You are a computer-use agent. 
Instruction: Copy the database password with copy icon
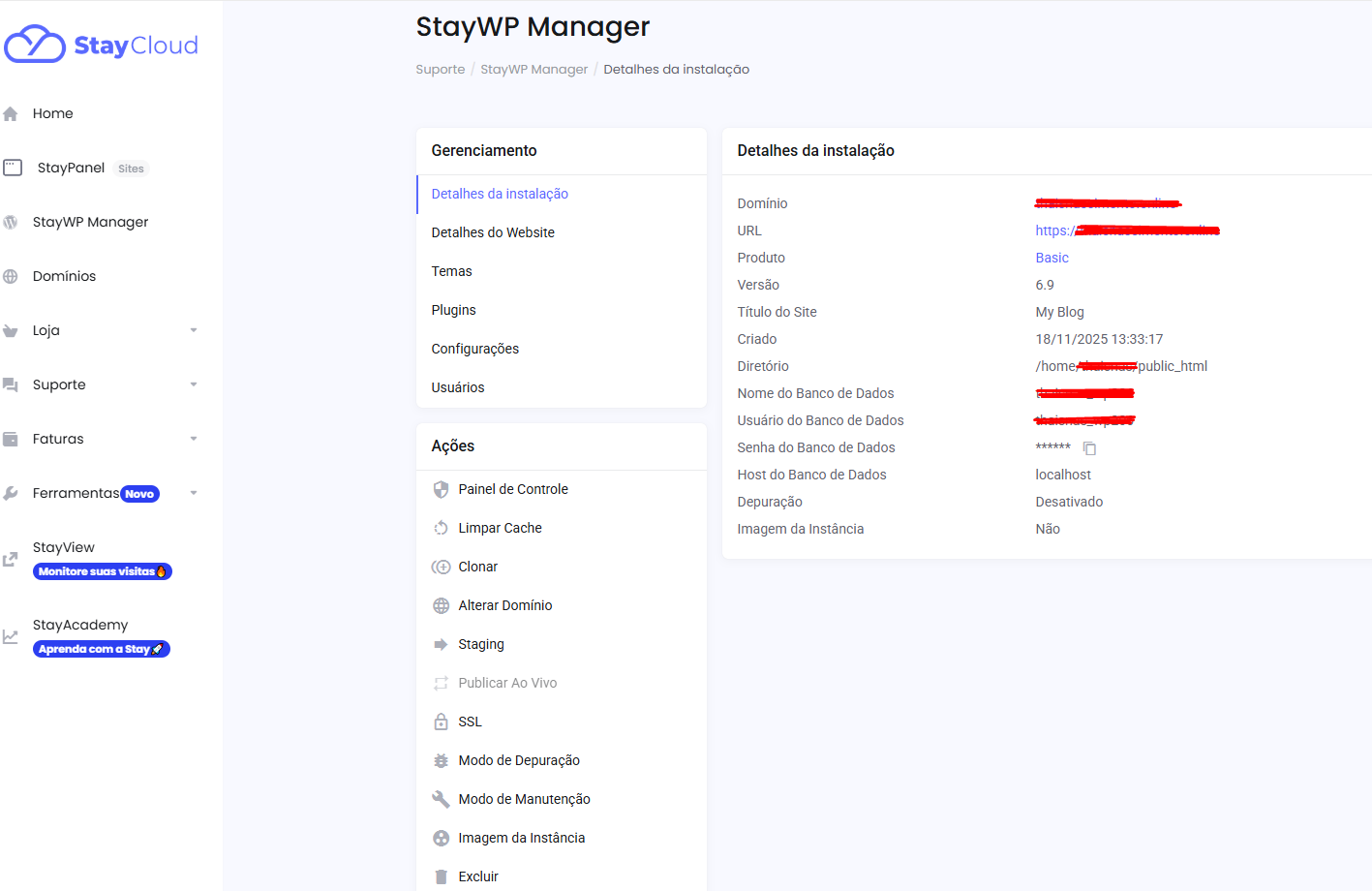pyautogui.click(x=1090, y=448)
